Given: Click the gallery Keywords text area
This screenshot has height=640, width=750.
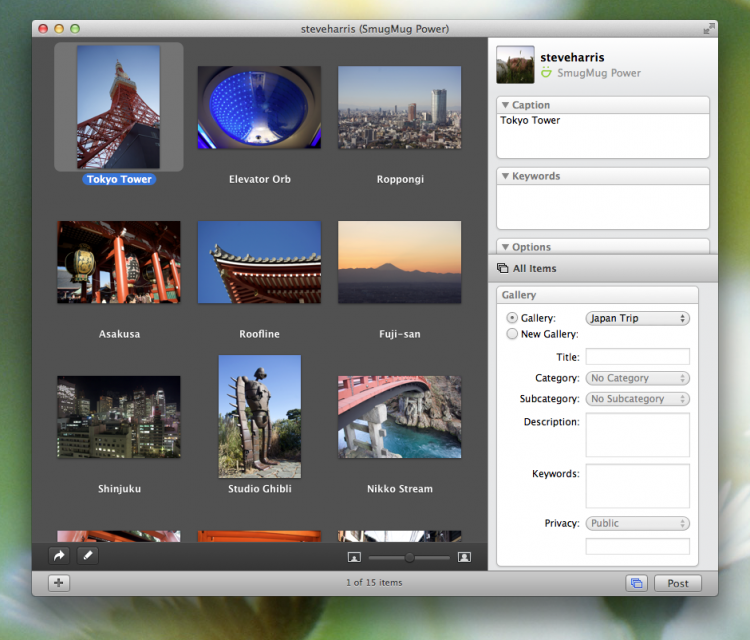Looking at the screenshot, I should click(x=638, y=486).
